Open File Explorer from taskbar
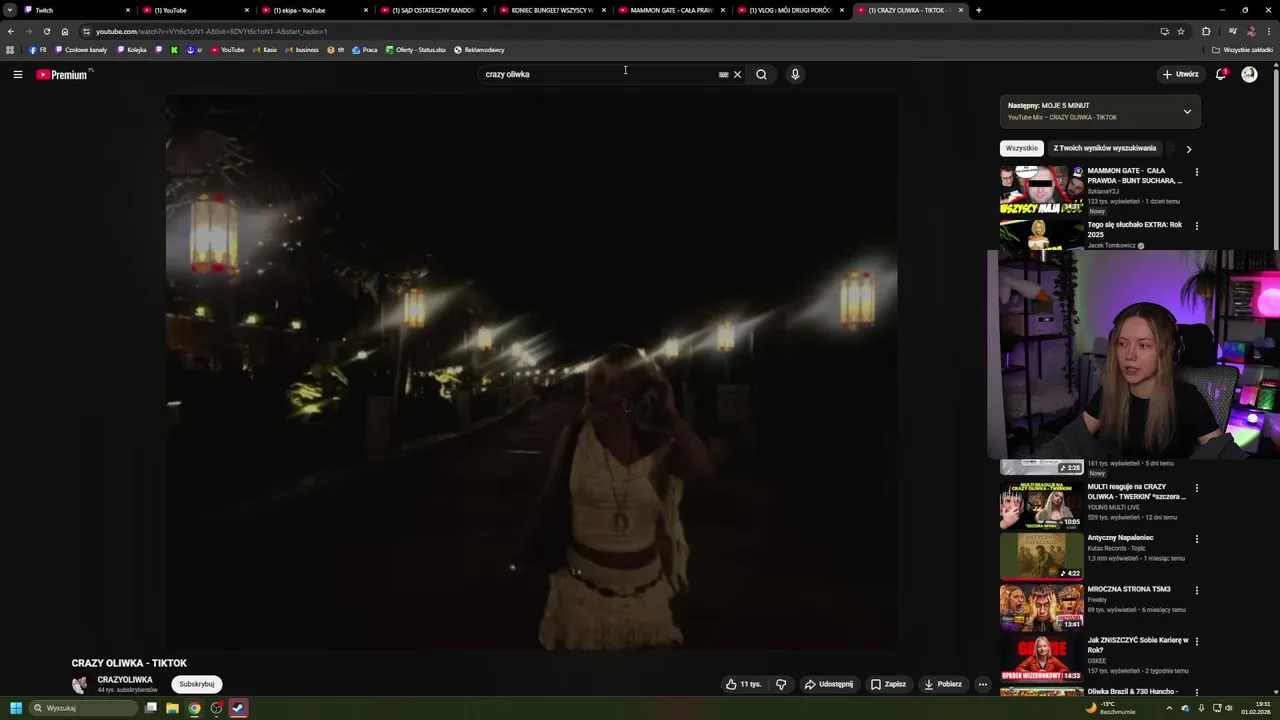Image resolution: width=1280 pixels, height=720 pixels. [172, 708]
